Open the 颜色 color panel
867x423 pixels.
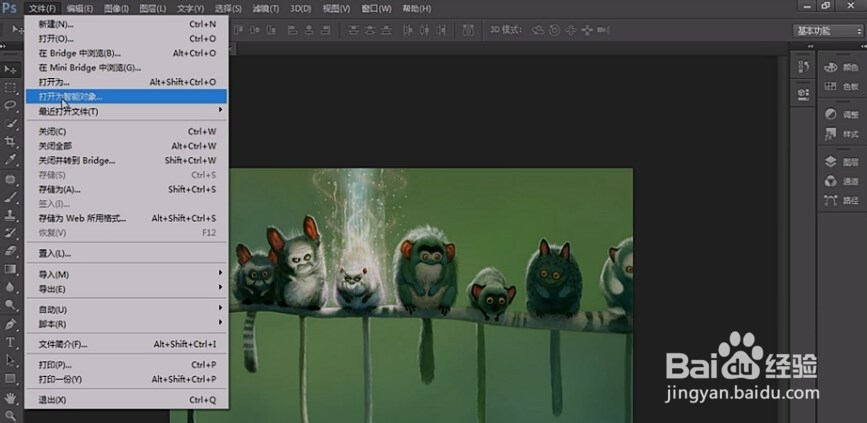point(841,67)
